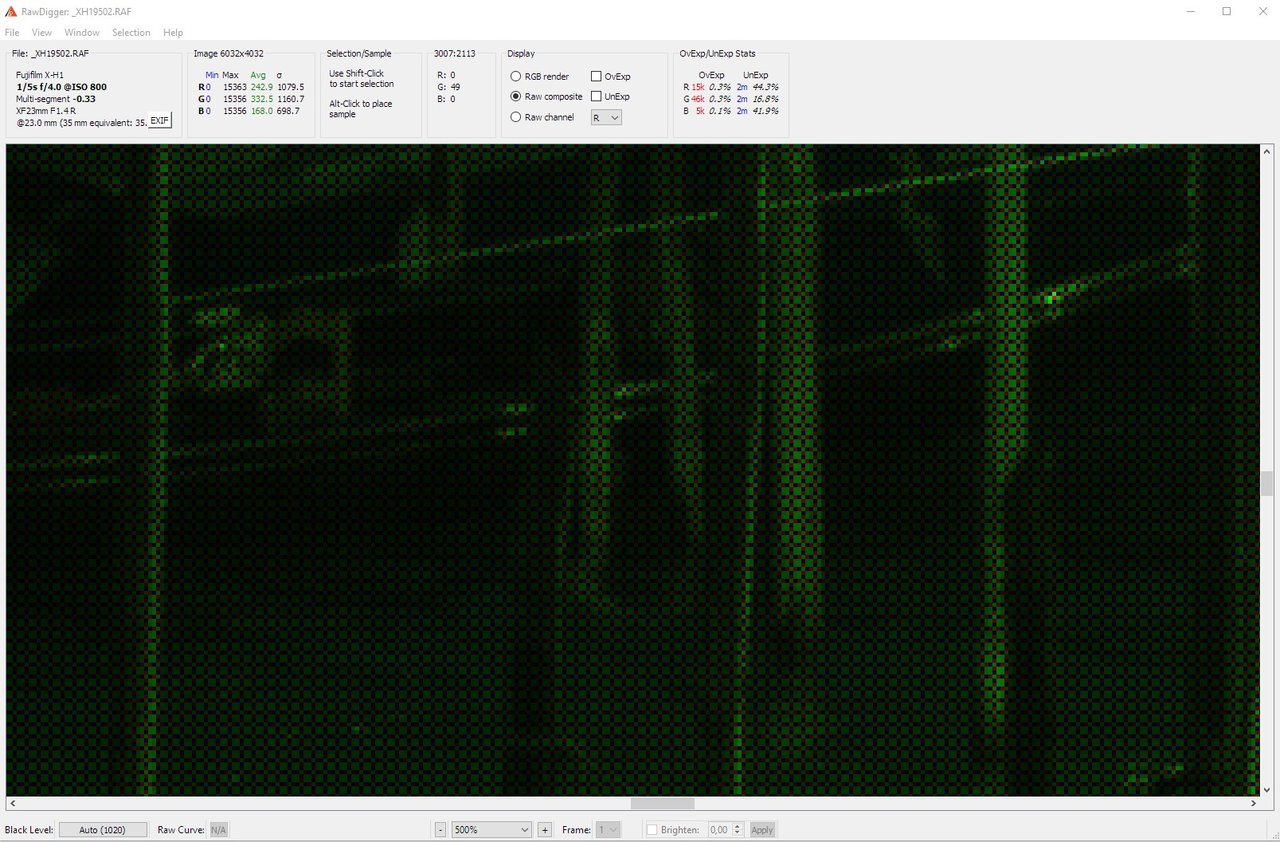This screenshot has height=842, width=1280.
Task: Click the G average value 332.5
Action: tap(261, 99)
